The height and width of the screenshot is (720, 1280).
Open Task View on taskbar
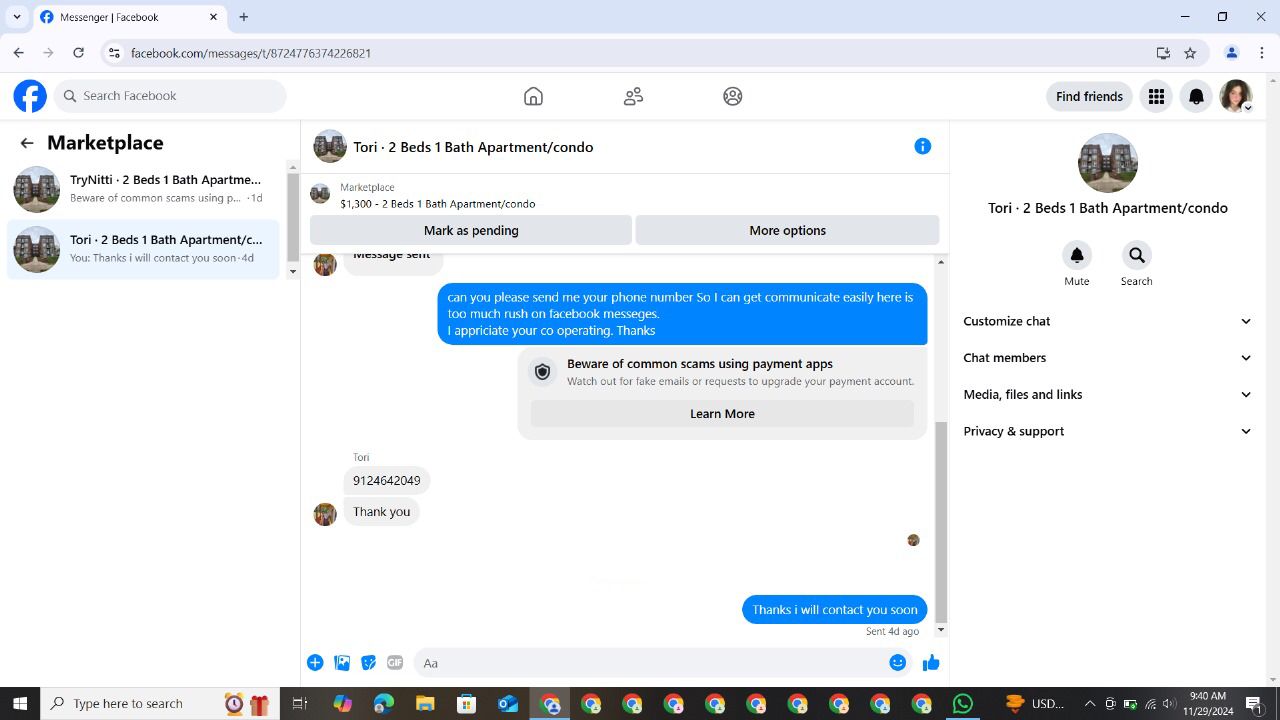point(299,704)
